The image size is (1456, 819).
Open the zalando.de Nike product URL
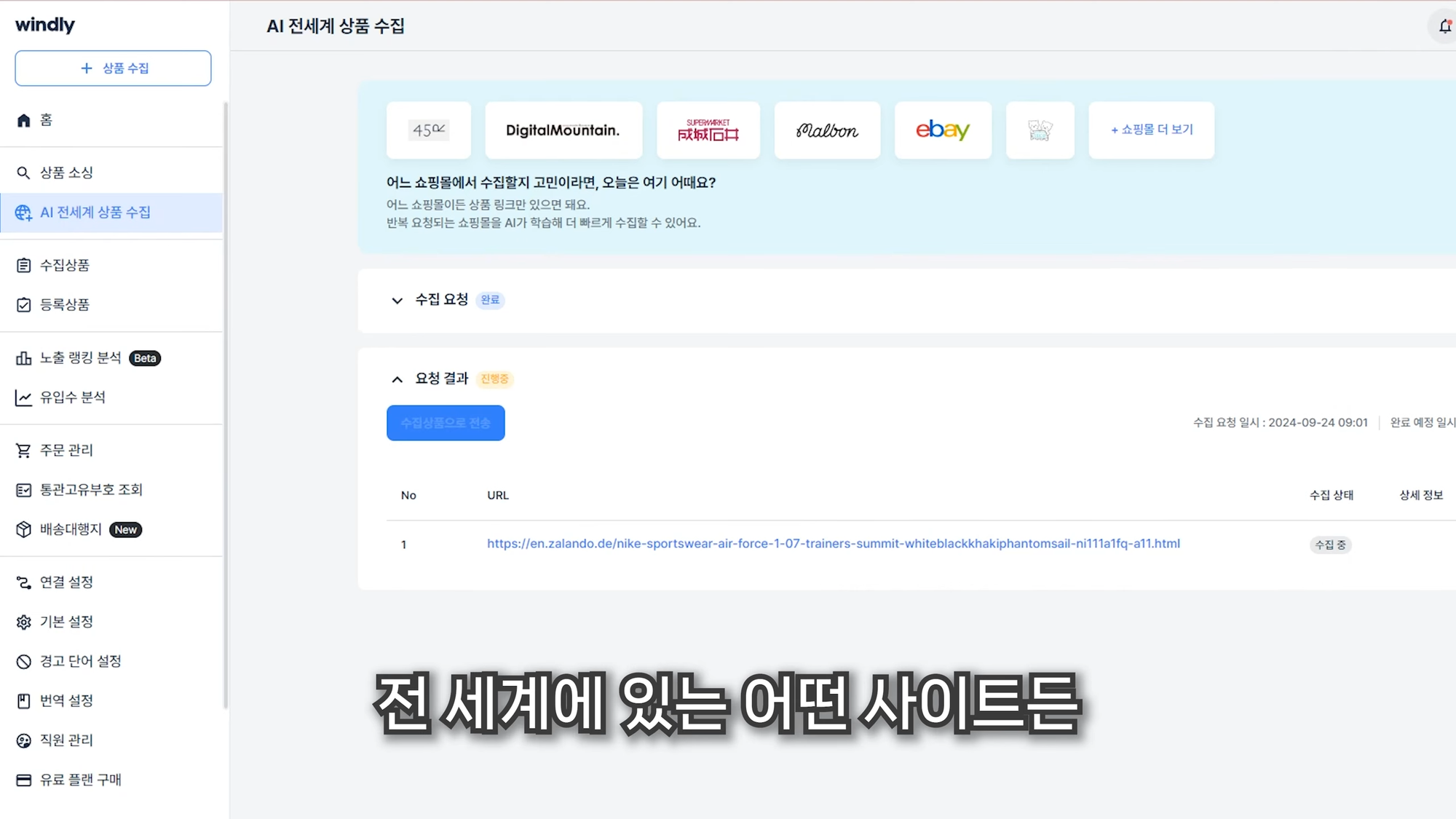[833, 543]
